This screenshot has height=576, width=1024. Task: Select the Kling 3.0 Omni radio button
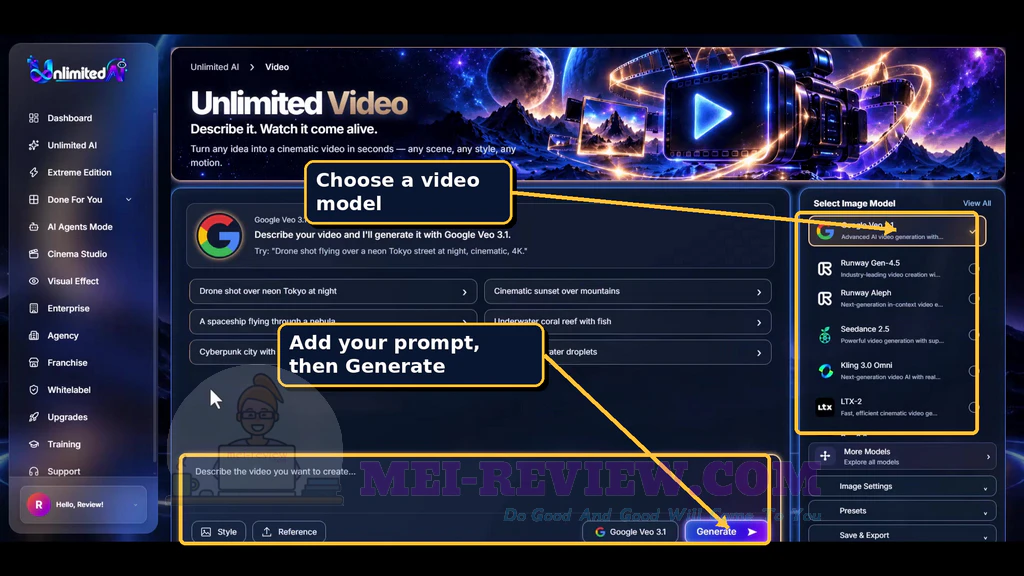coord(974,371)
